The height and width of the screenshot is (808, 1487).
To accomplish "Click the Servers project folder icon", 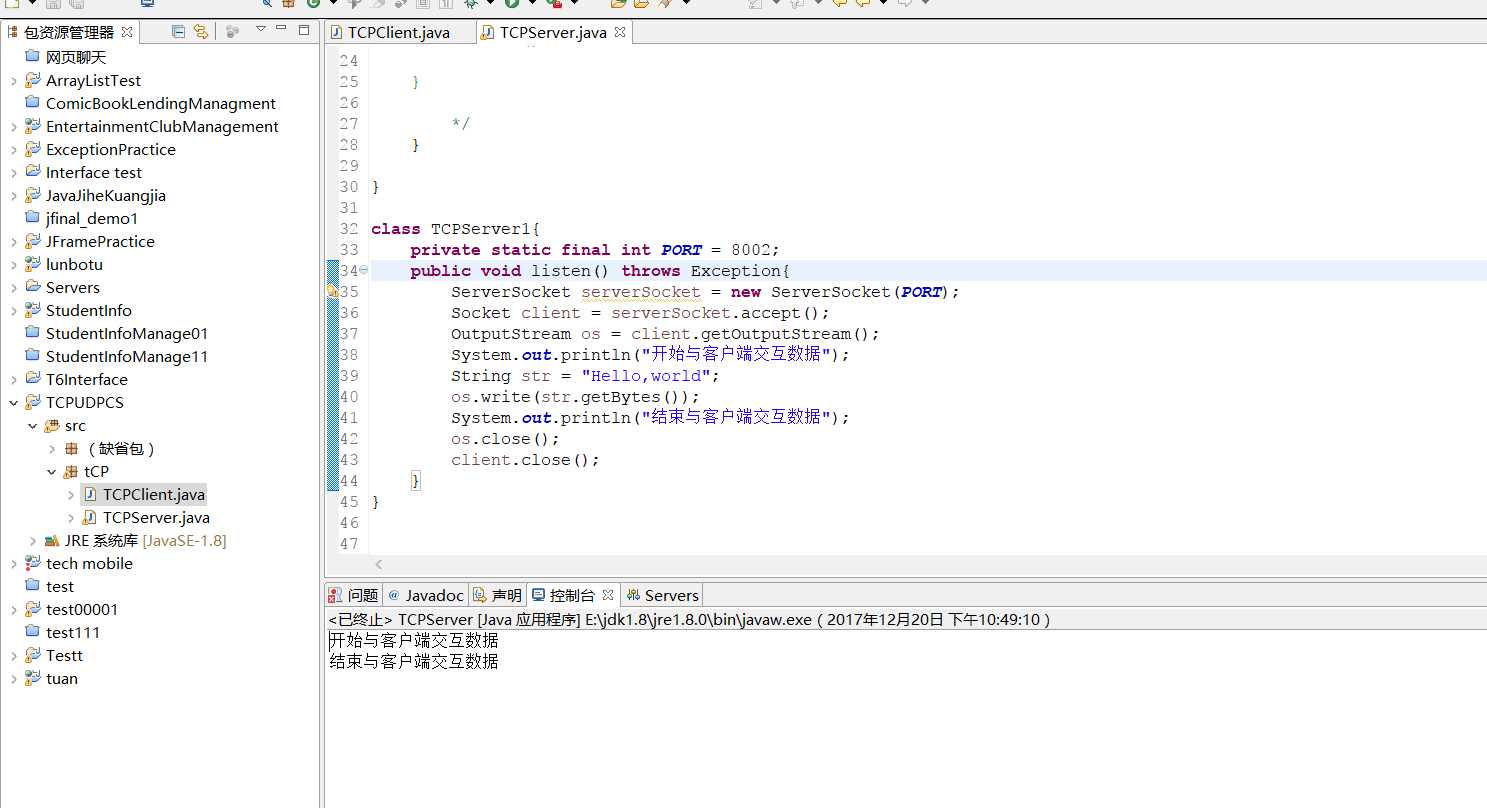I will click(x=33, y=287).
